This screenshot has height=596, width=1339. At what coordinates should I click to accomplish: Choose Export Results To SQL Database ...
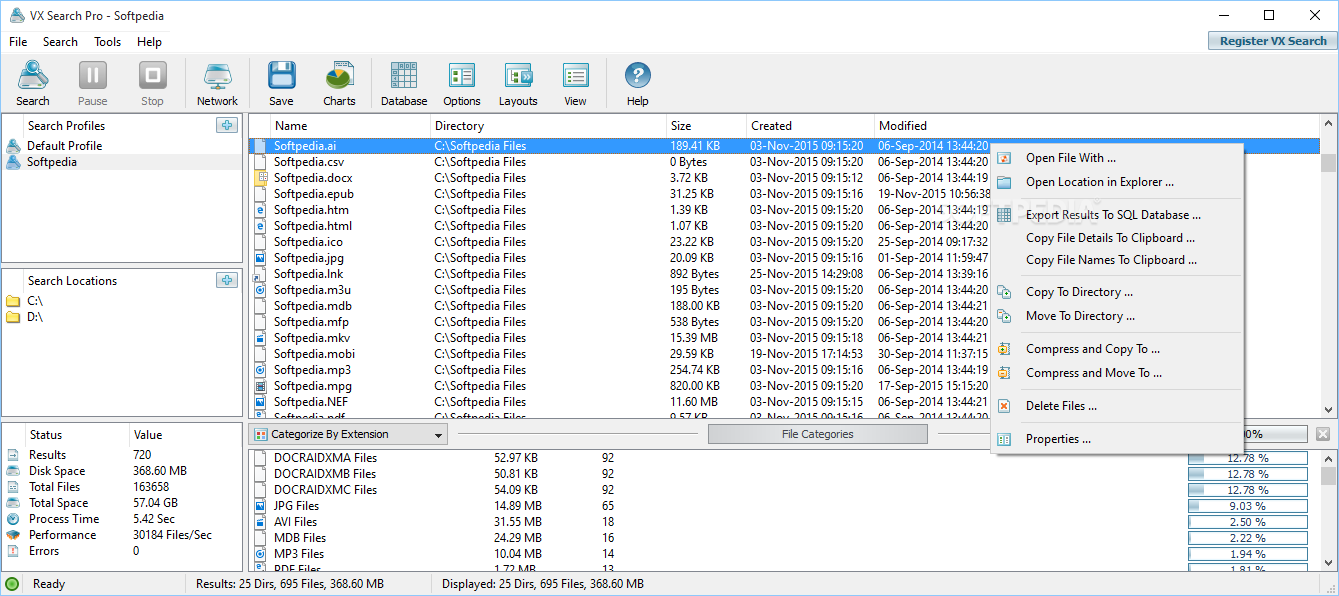coord(1117,215)
